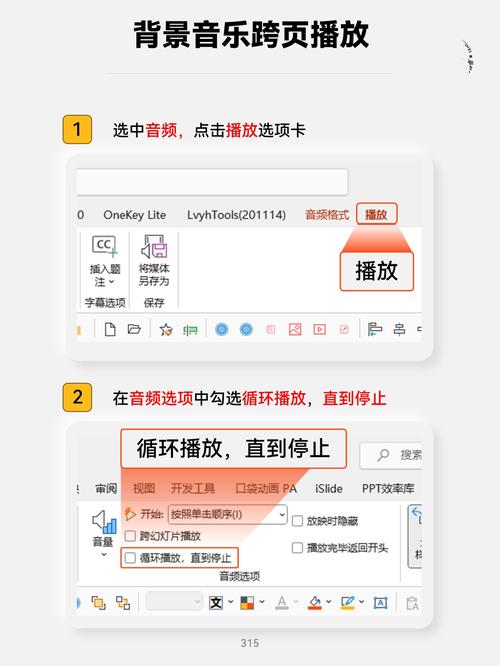The height and width of the screenshot is (666, 500).
Task: Click the pink insert picture icon
Action: coord(295,329)
